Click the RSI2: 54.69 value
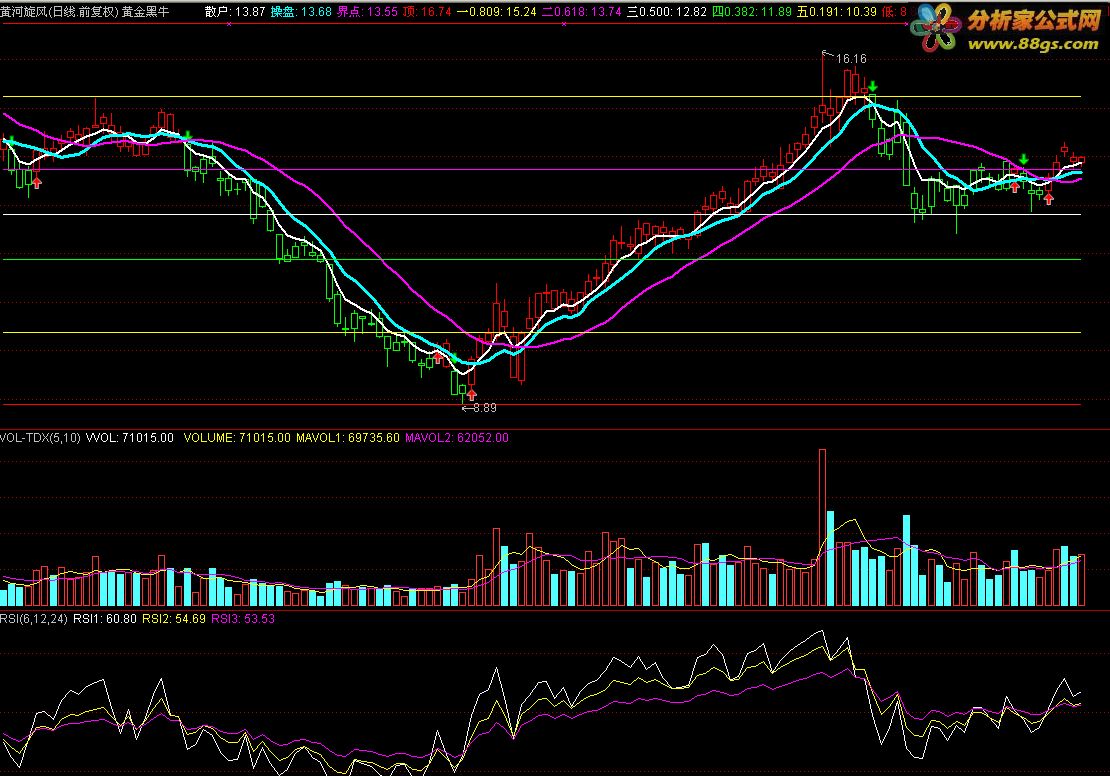1110x776 pixels. [x=174, y=619]
